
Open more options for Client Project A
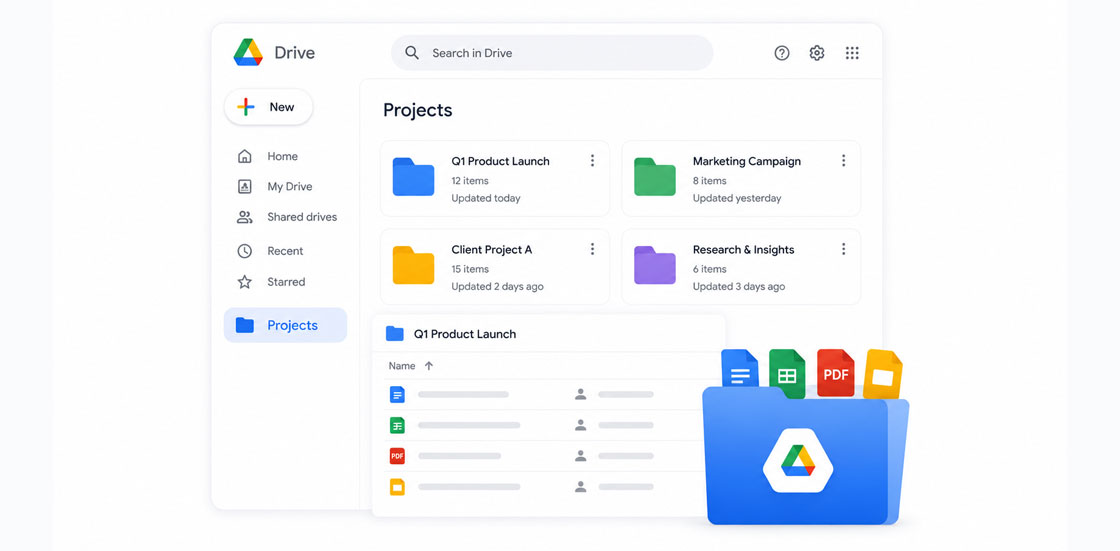coord(592,249)
